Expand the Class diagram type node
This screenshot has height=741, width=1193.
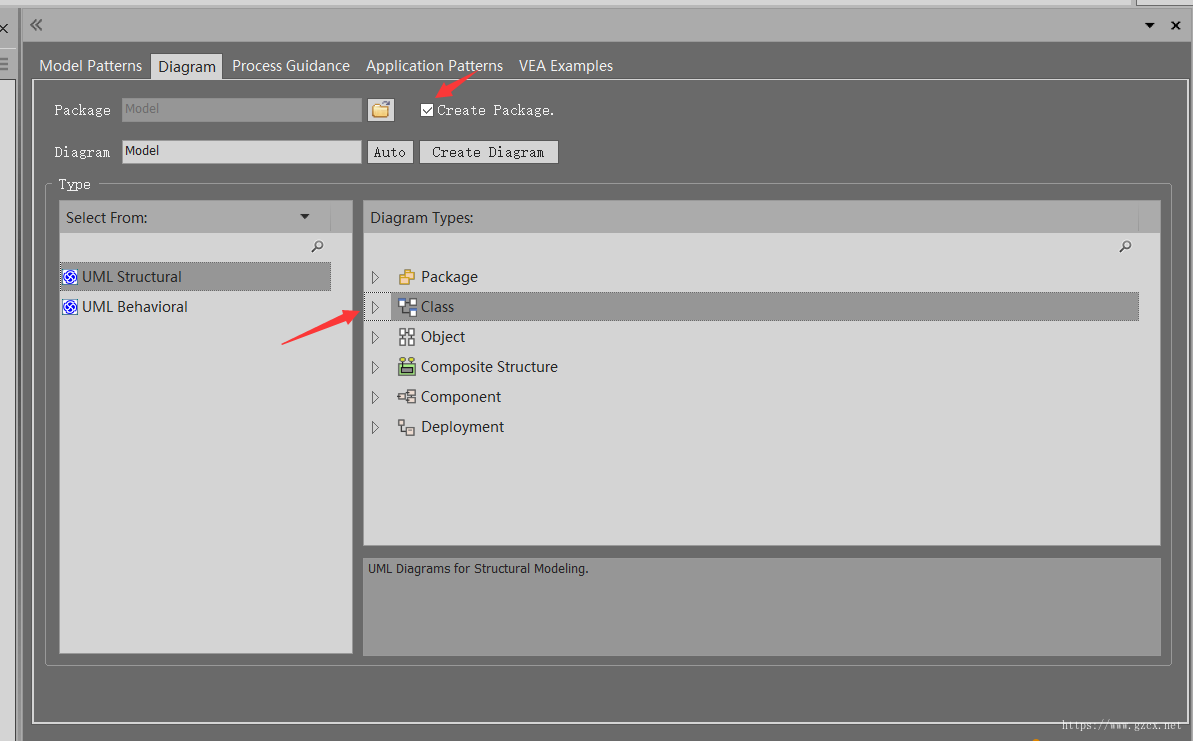point(376,307)
